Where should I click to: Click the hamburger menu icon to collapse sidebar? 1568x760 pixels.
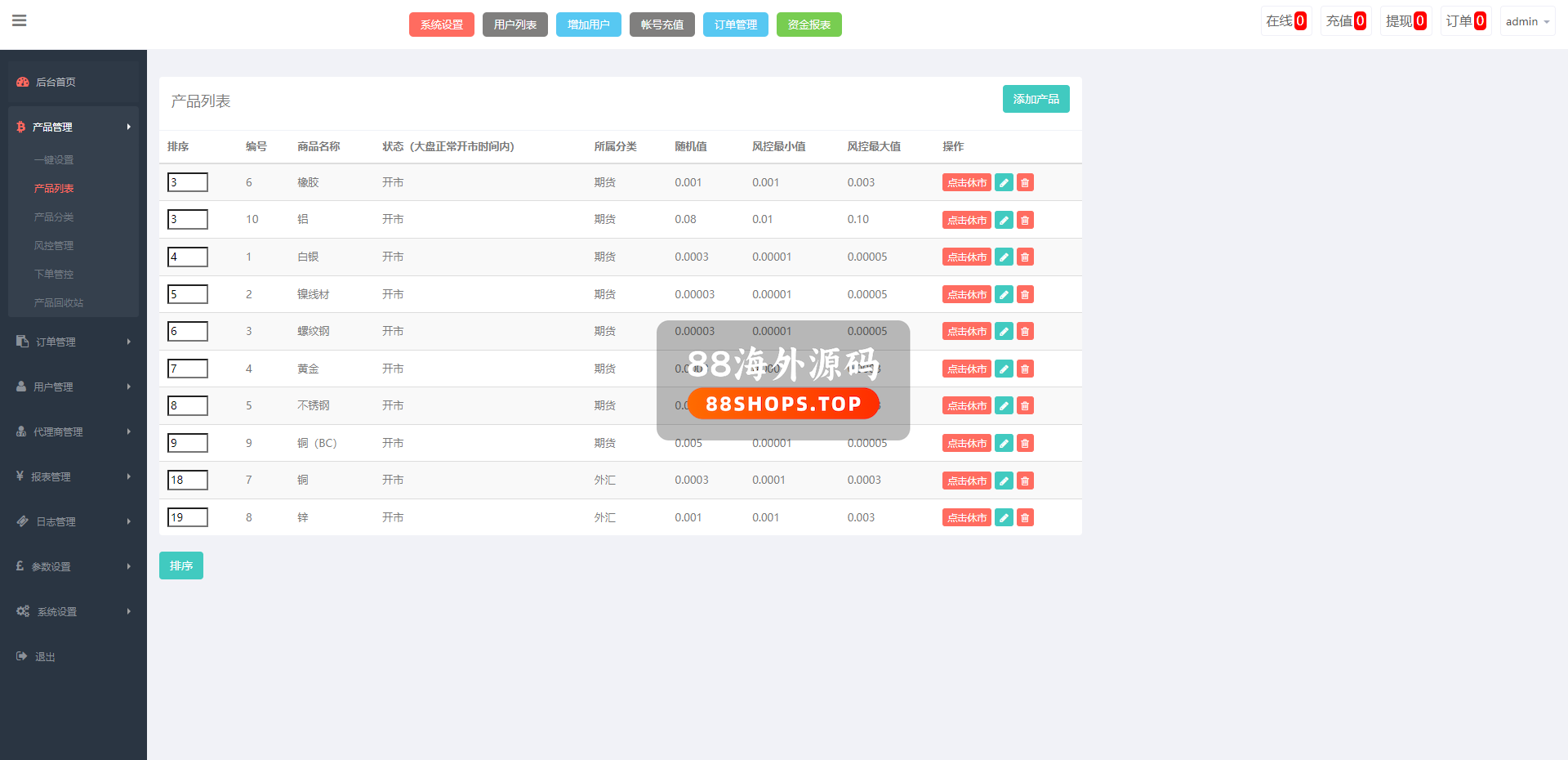pyautogui.click(x=20, y=21)
